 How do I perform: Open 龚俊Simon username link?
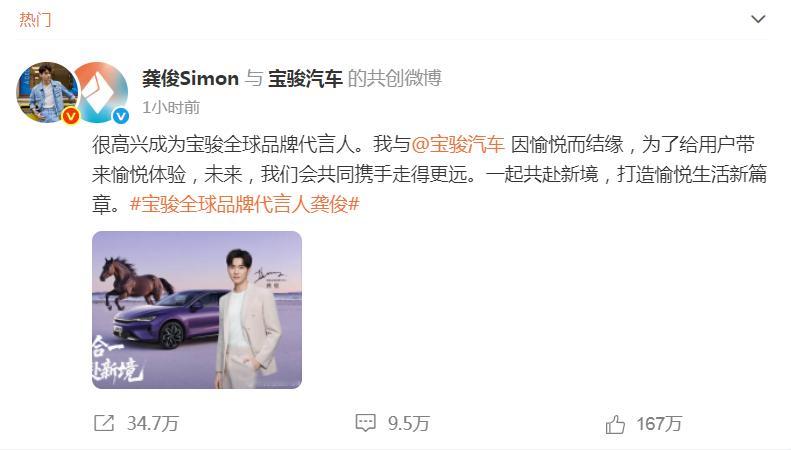190,79
